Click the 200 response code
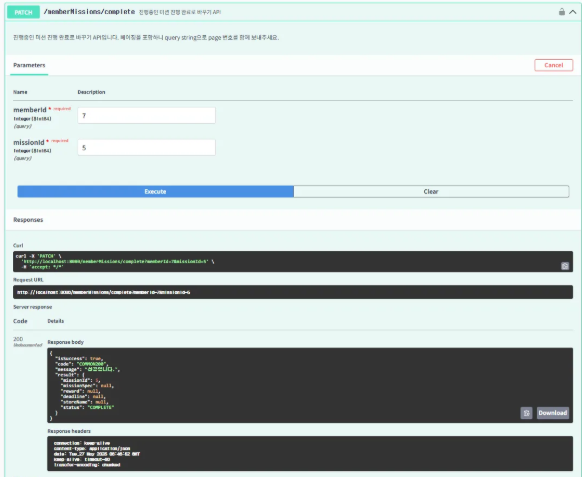Screen dimensions: 582x477 click(18, 339)
